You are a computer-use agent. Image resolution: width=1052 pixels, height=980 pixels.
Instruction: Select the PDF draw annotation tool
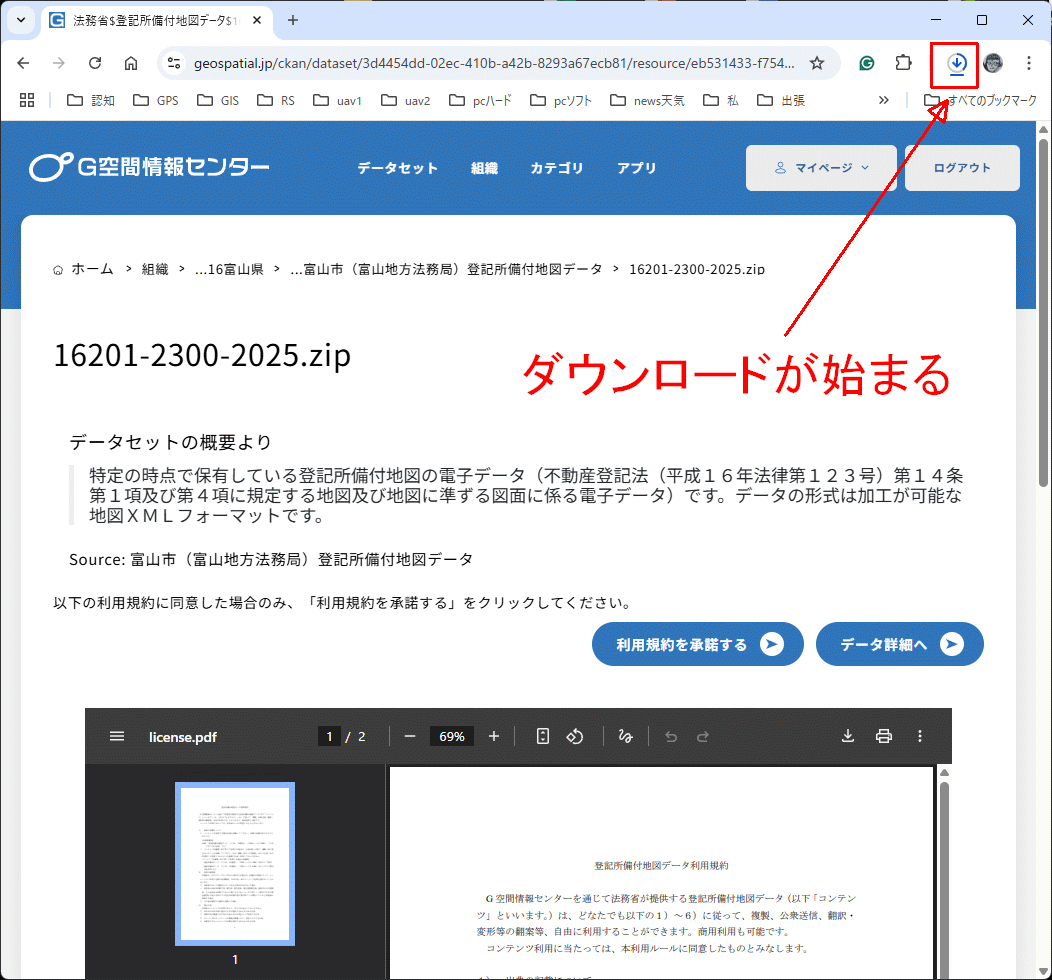tap(626, 737)
